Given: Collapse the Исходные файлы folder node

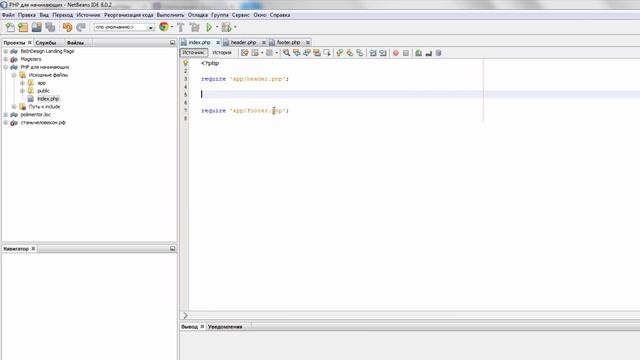Looking at the screenshot, I should [14, 75].
